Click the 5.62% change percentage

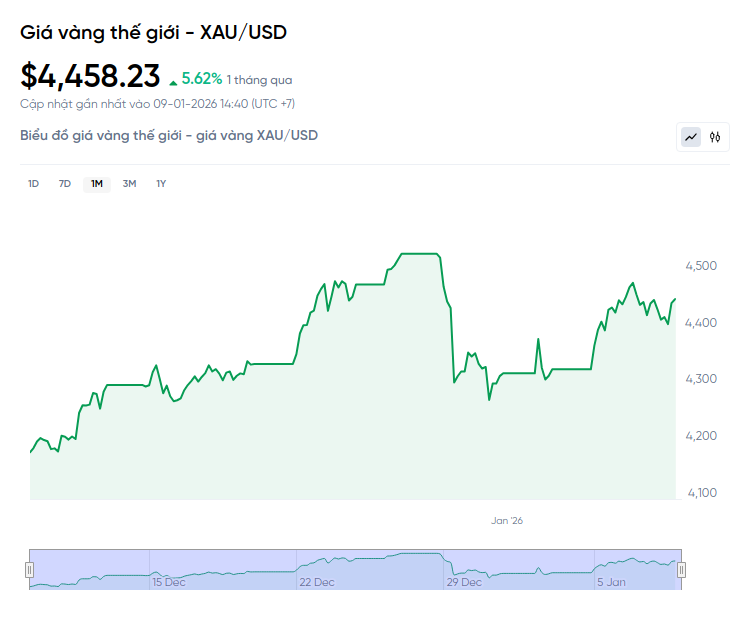[202, 79]
